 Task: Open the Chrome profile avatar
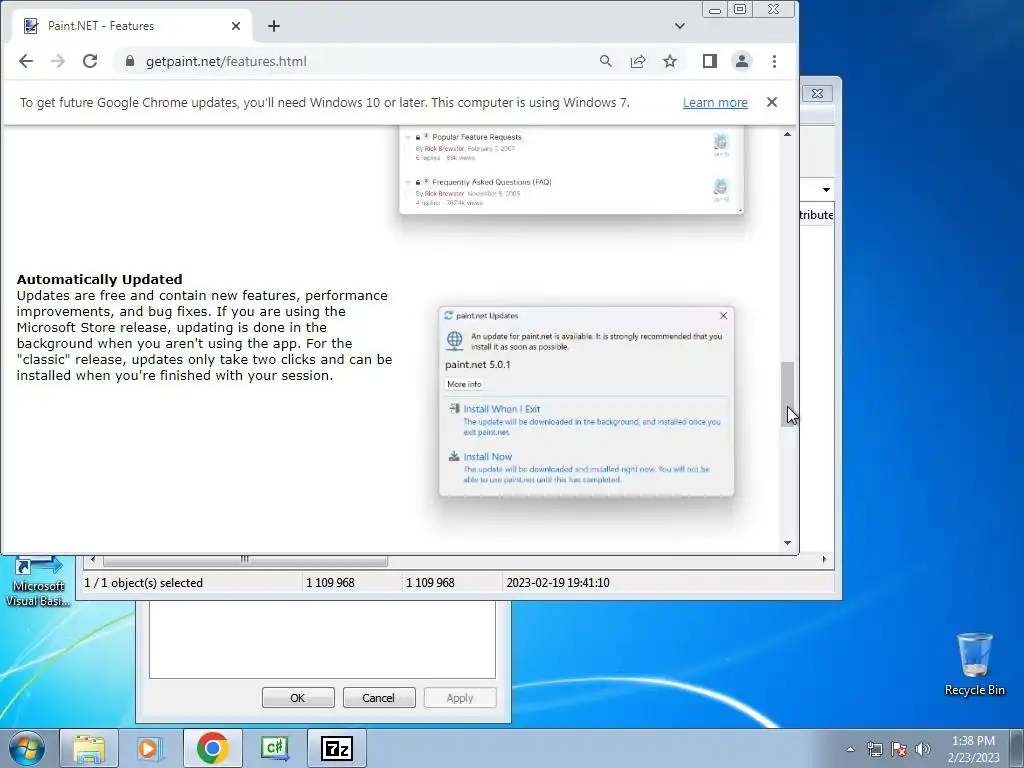pyautogui.click(x=742, y=61)
